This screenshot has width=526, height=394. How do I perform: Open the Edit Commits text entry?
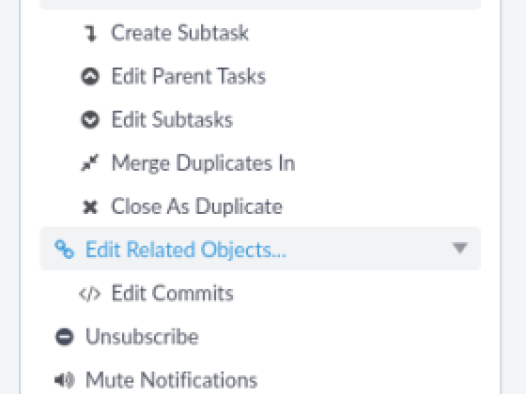pos(172,293)
